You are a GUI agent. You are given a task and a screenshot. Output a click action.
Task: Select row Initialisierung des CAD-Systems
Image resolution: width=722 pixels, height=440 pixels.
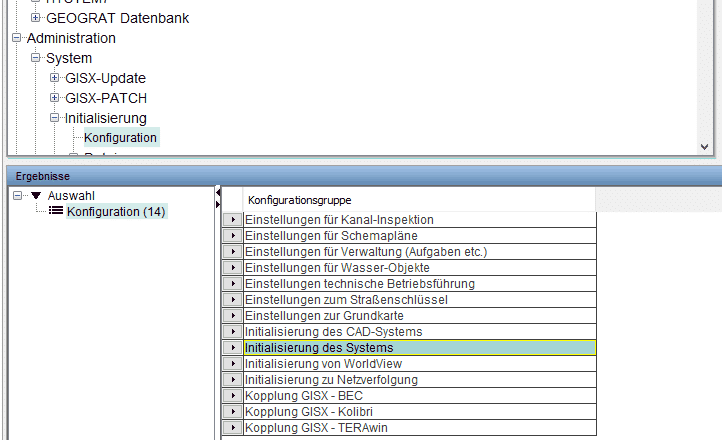click(x=419, y=331)
